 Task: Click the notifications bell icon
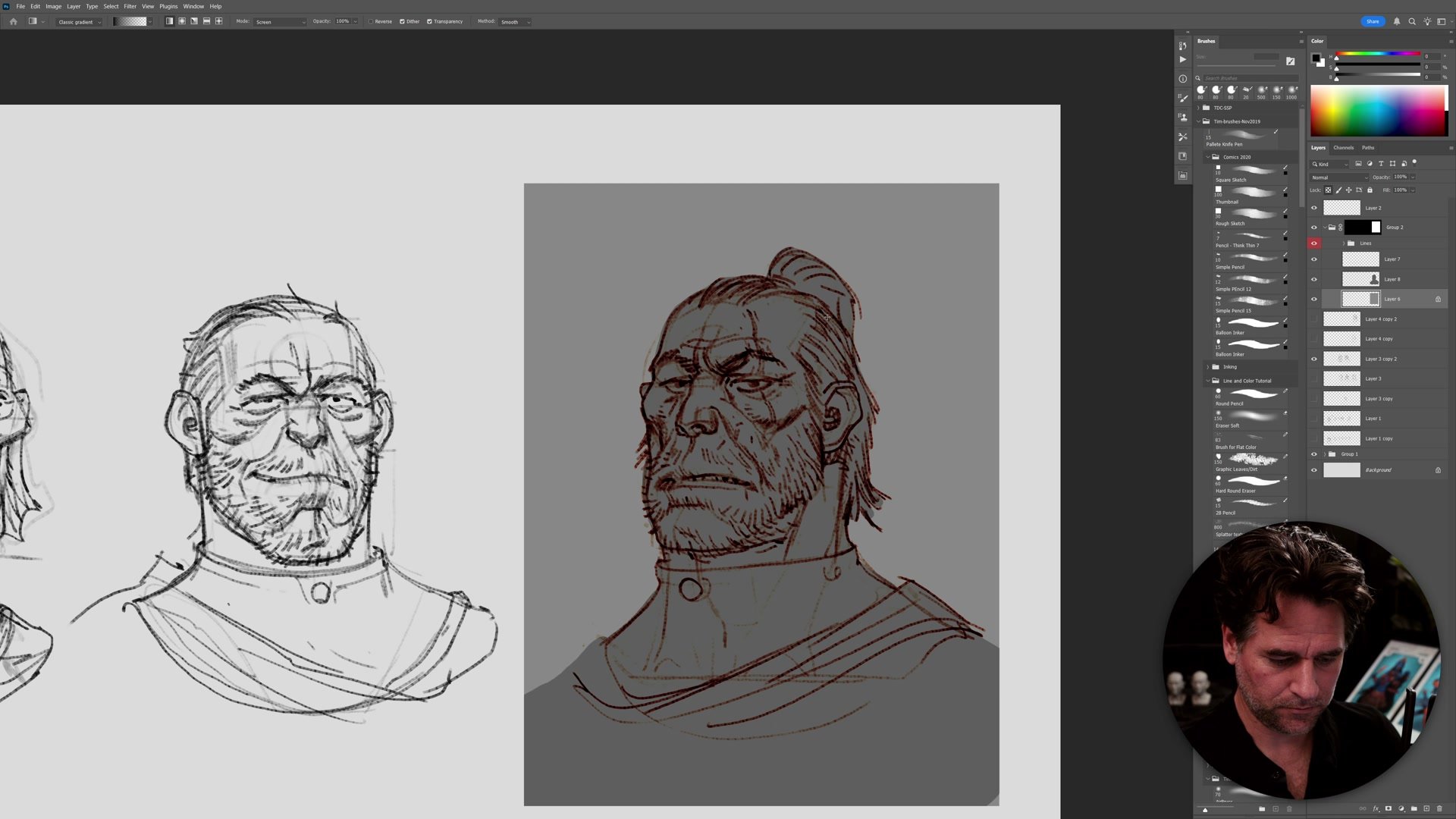coord(1397,21)
